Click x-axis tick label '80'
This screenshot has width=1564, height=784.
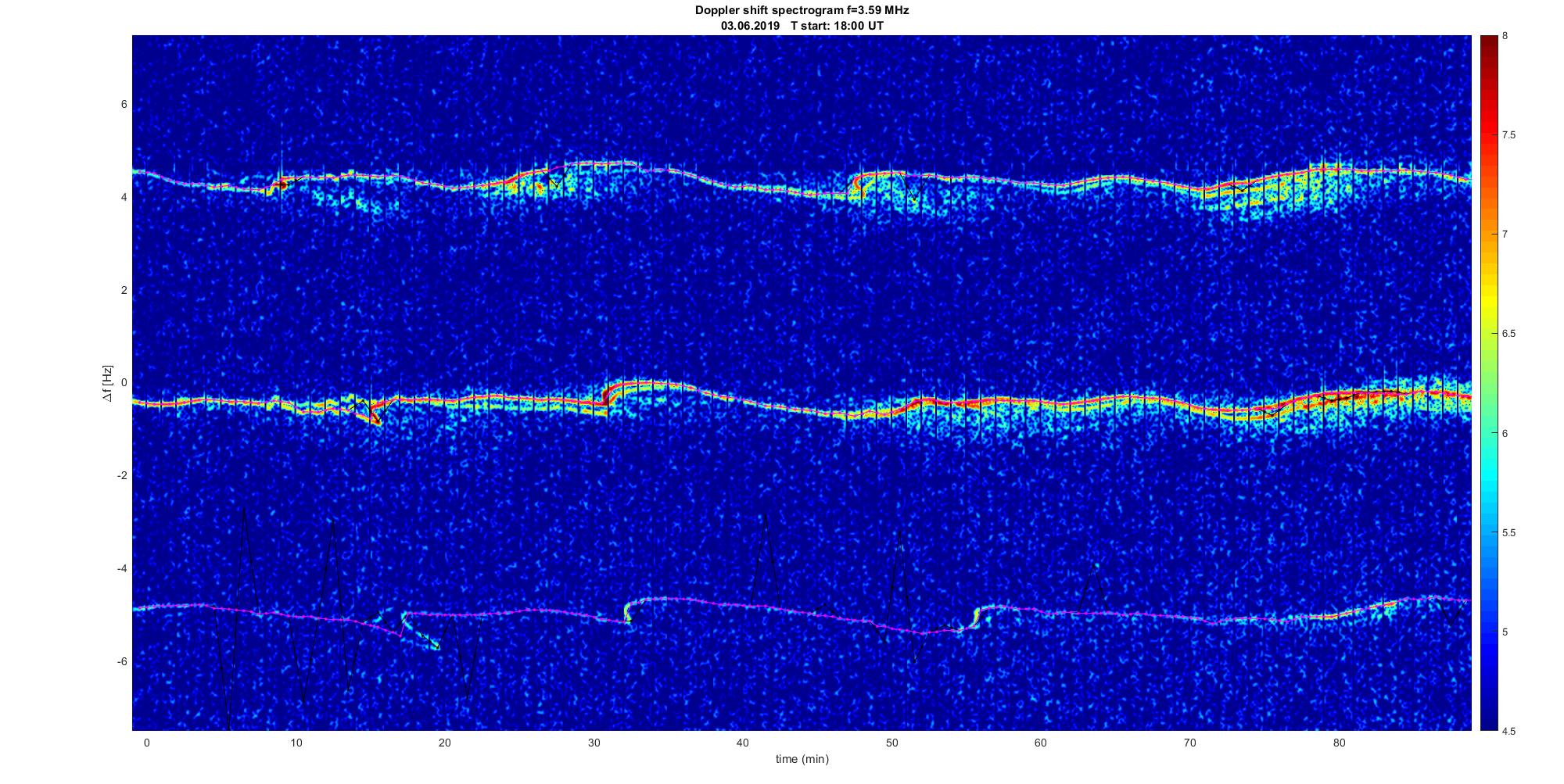click(x=1339, y=743)
